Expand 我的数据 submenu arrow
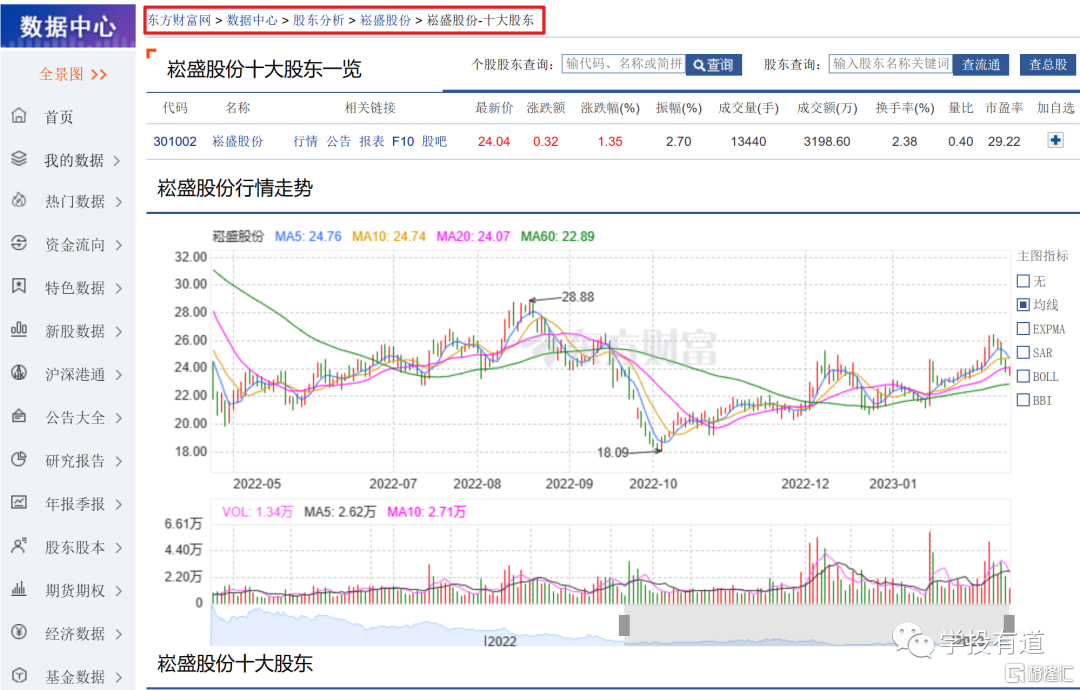 pyautogui.click(x=118, y=160)
